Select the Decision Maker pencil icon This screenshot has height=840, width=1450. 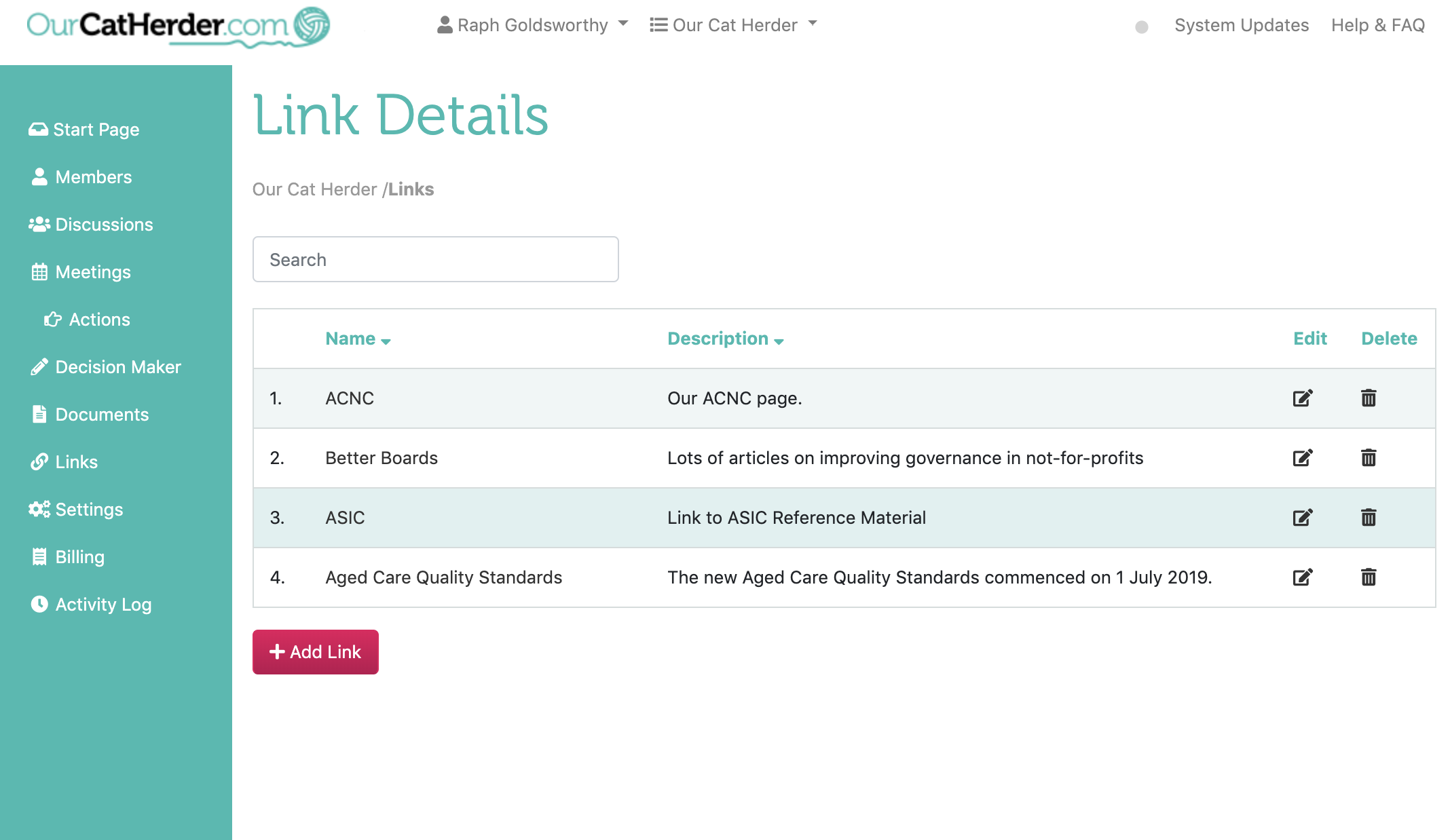click(40, 366)
